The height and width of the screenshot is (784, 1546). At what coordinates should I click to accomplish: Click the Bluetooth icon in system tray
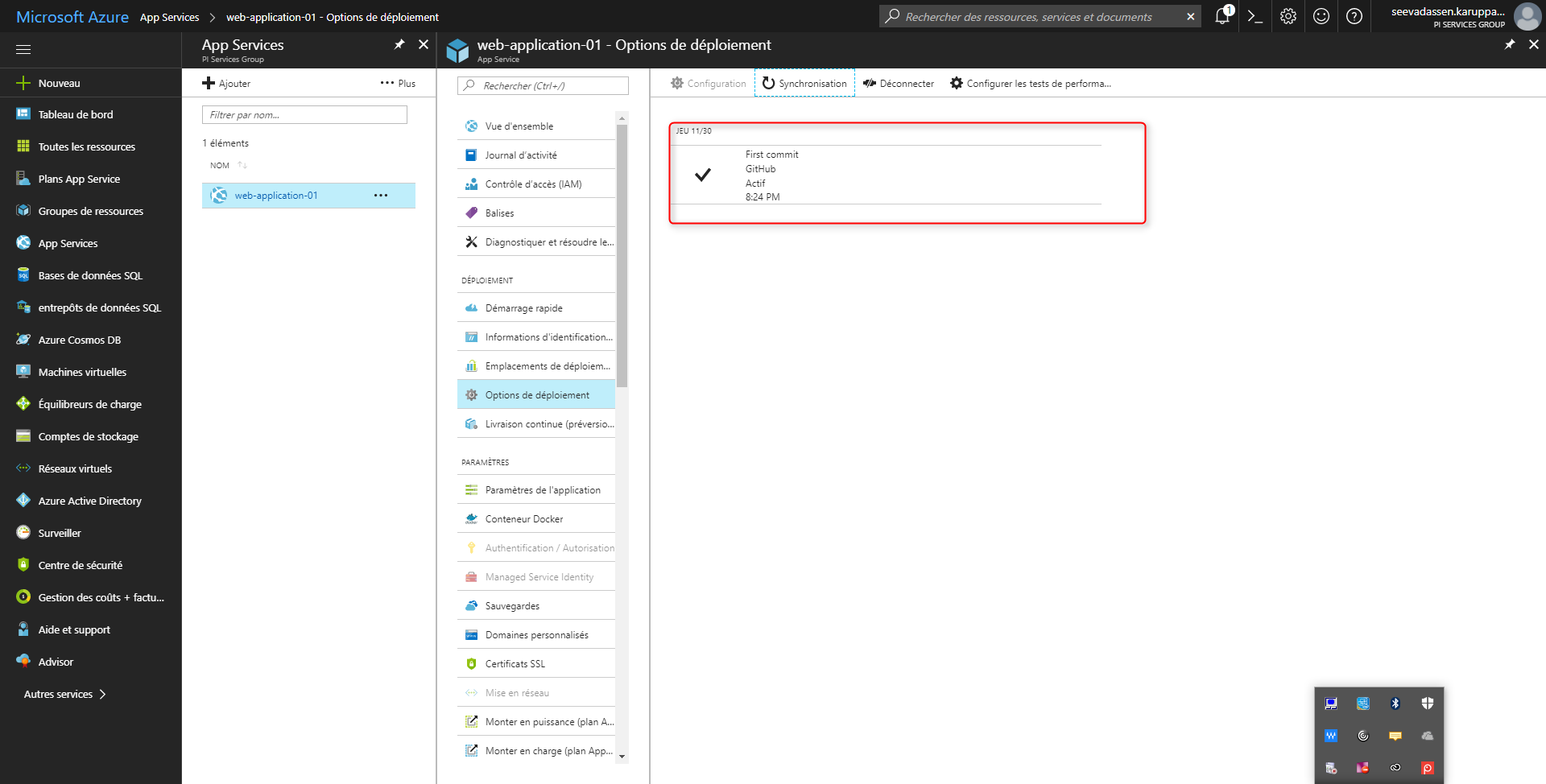point(1395,704)
